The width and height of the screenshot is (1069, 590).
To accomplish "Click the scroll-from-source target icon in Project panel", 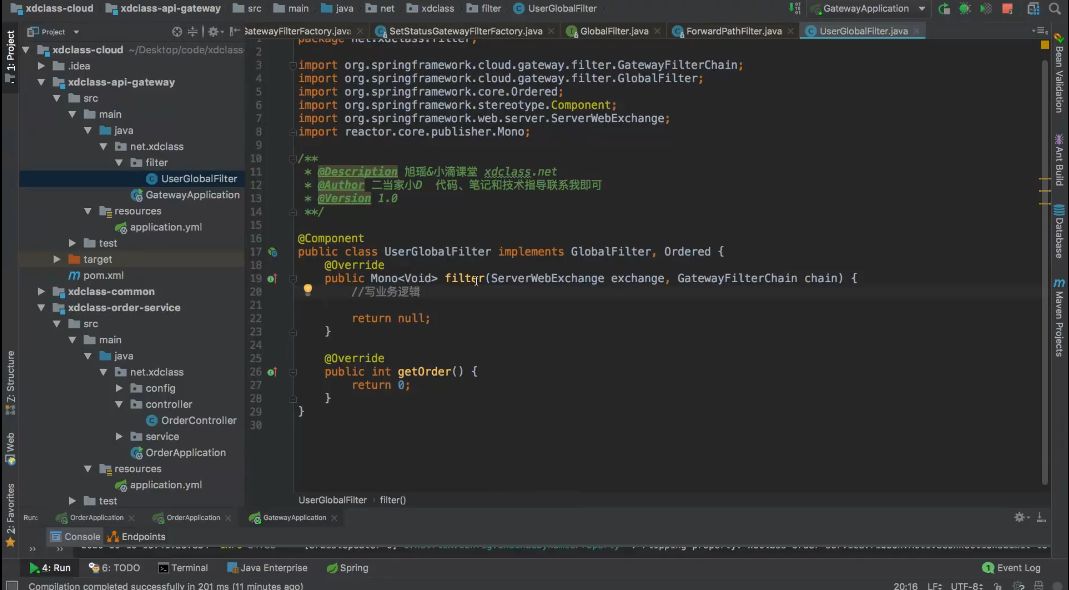I will pos(177,31).
